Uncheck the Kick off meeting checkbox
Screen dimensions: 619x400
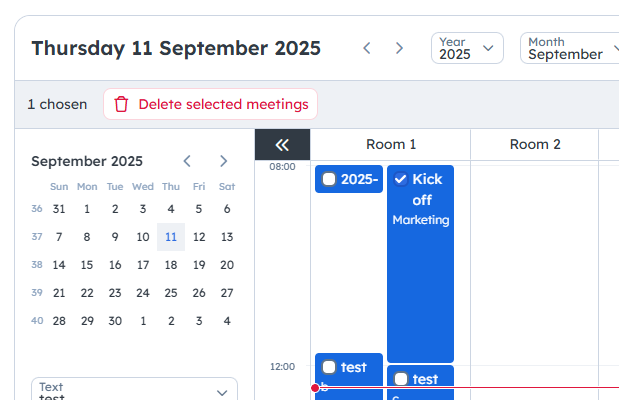tap(401, 179)
